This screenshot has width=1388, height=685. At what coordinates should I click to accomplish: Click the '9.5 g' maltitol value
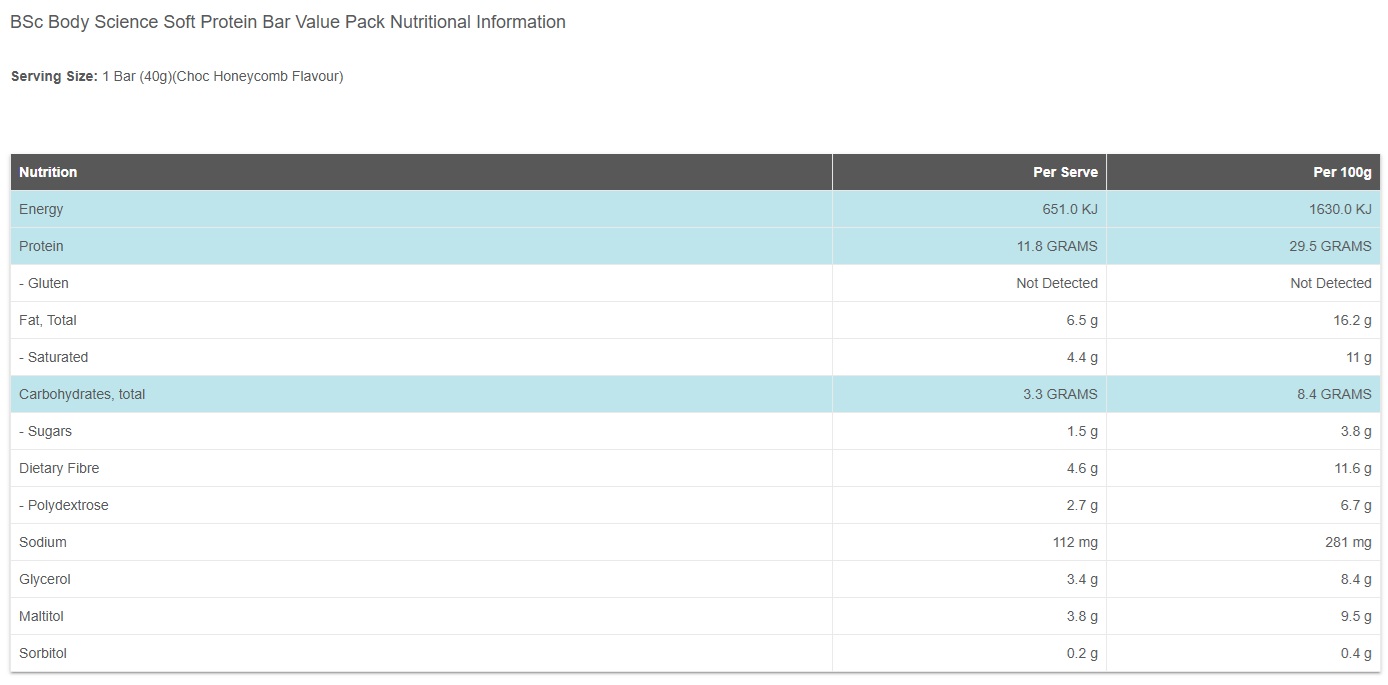click(x=1356, y=616)
